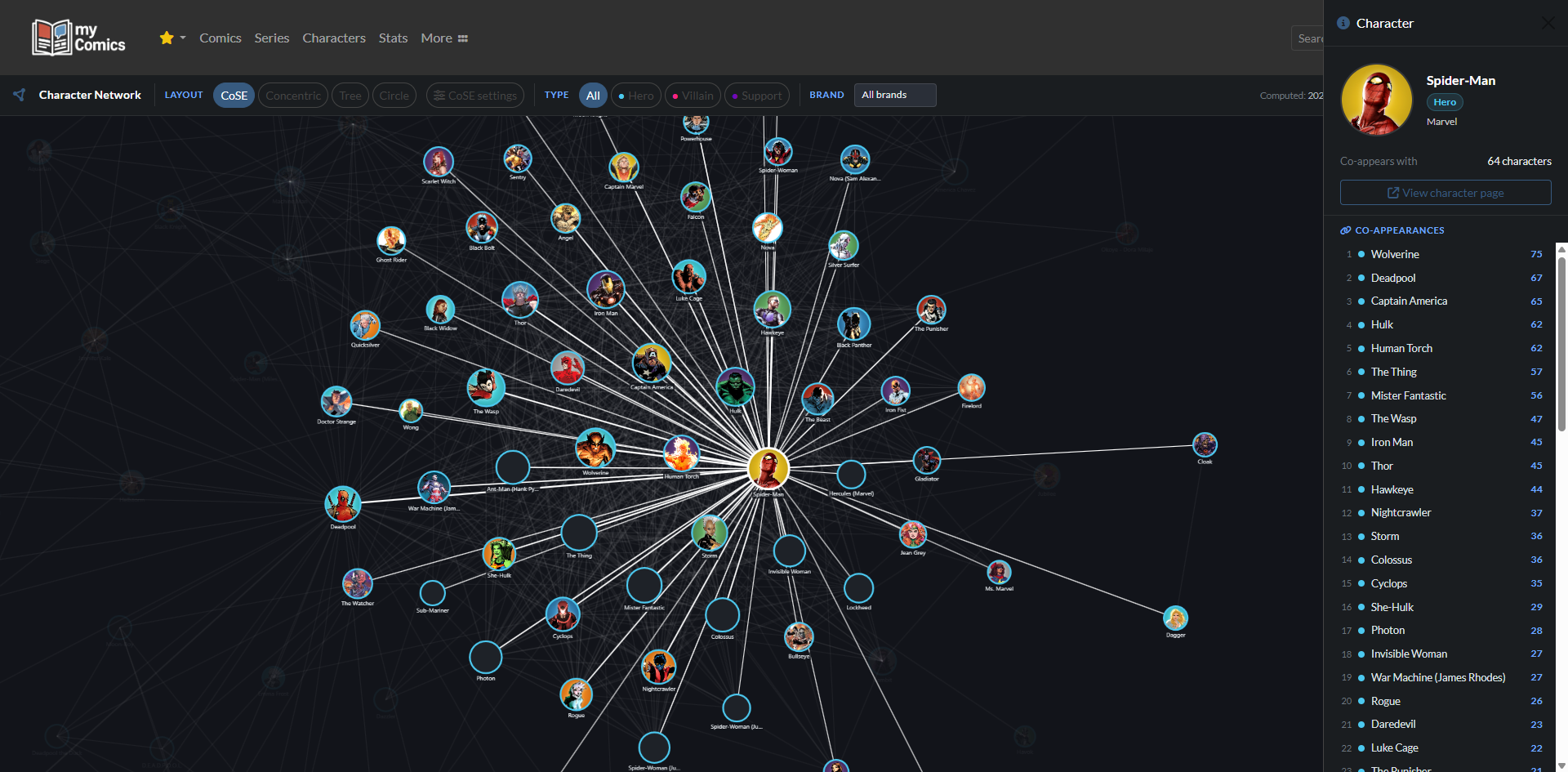Click the Luke Cage node

688,278
